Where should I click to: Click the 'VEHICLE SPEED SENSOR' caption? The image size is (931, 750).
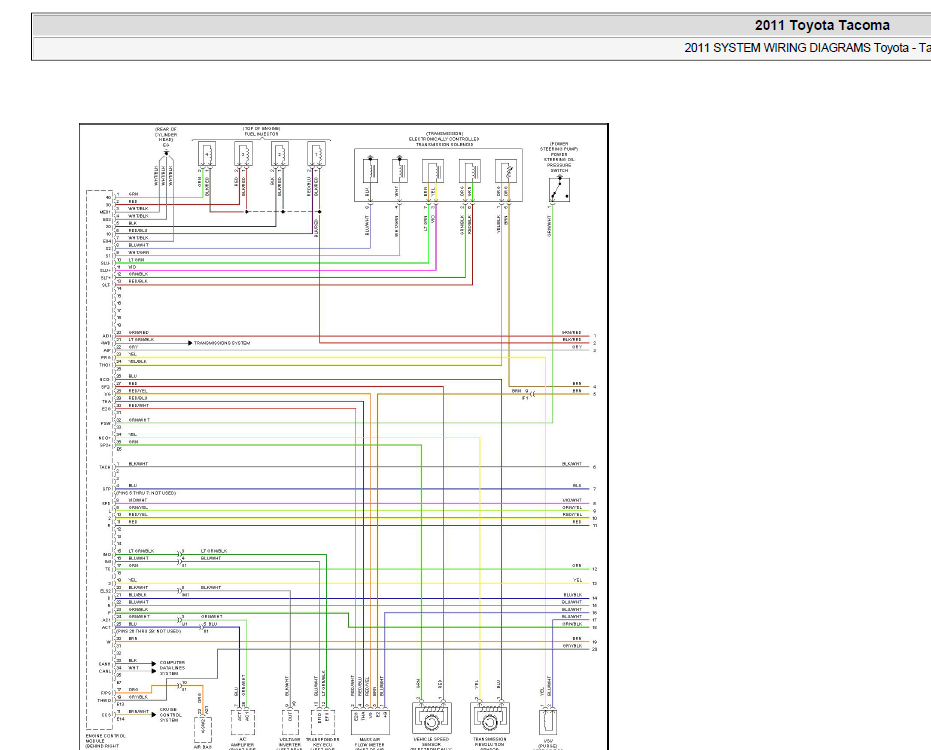(x=432, y=742)
